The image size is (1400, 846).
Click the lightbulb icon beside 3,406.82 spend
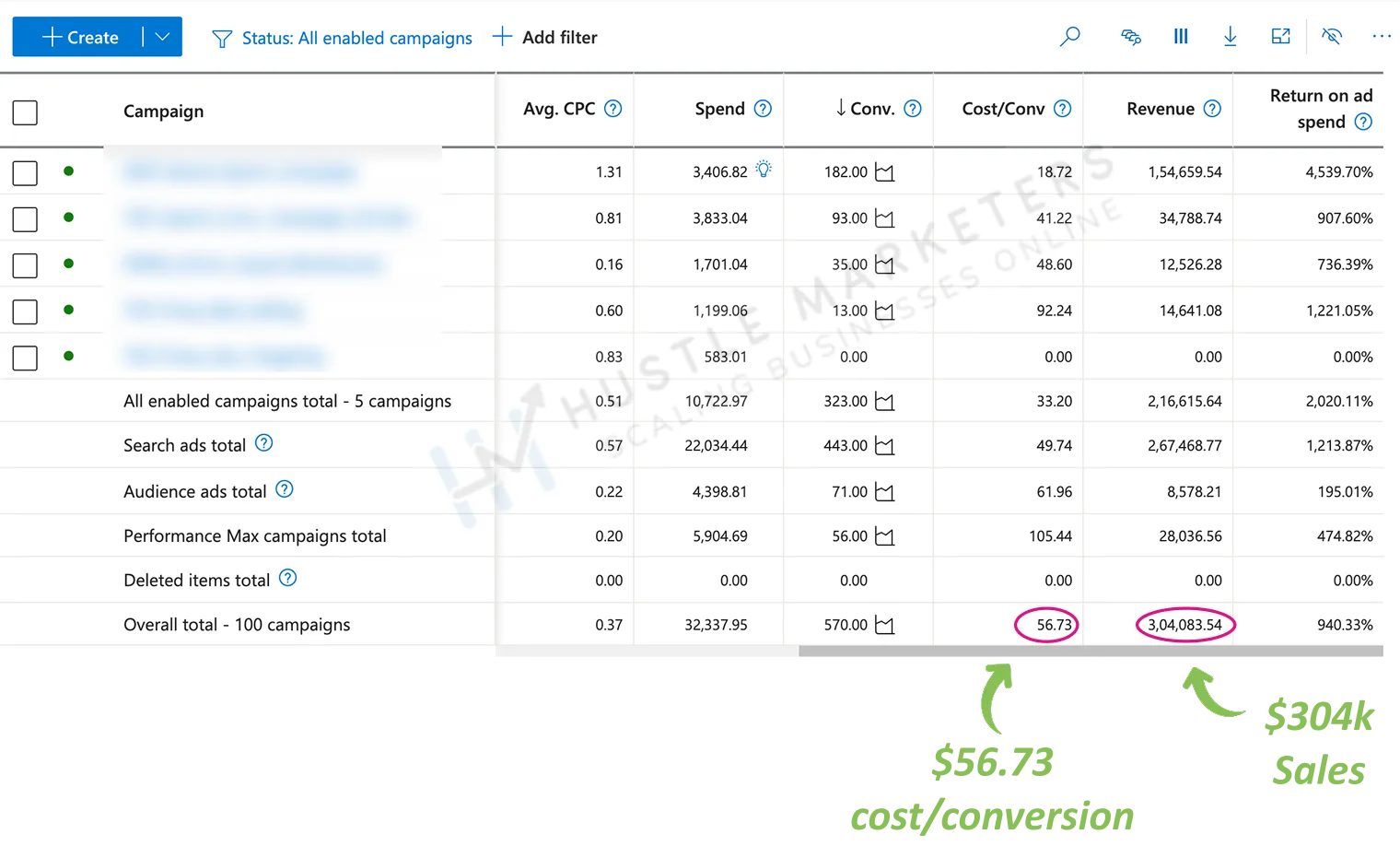(x=764, y=170)
